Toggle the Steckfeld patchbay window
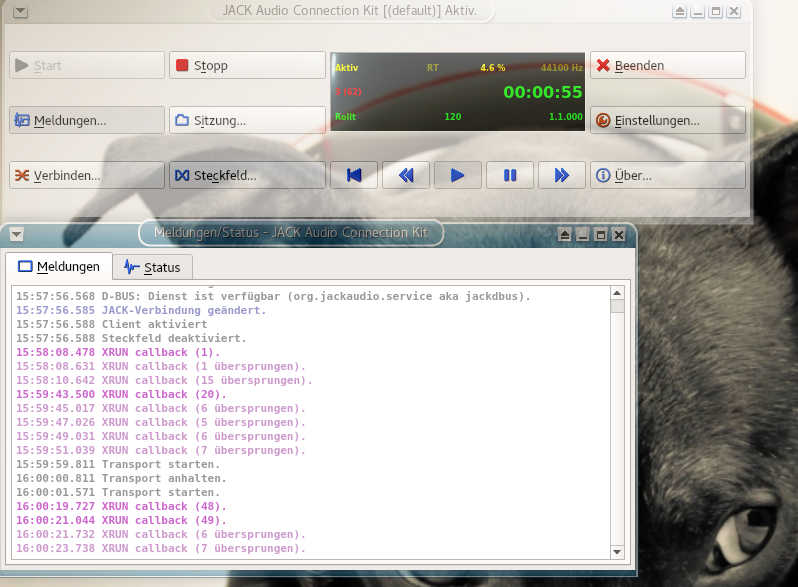The width and height of the screenshot is (798, 587). click(247, 175)
